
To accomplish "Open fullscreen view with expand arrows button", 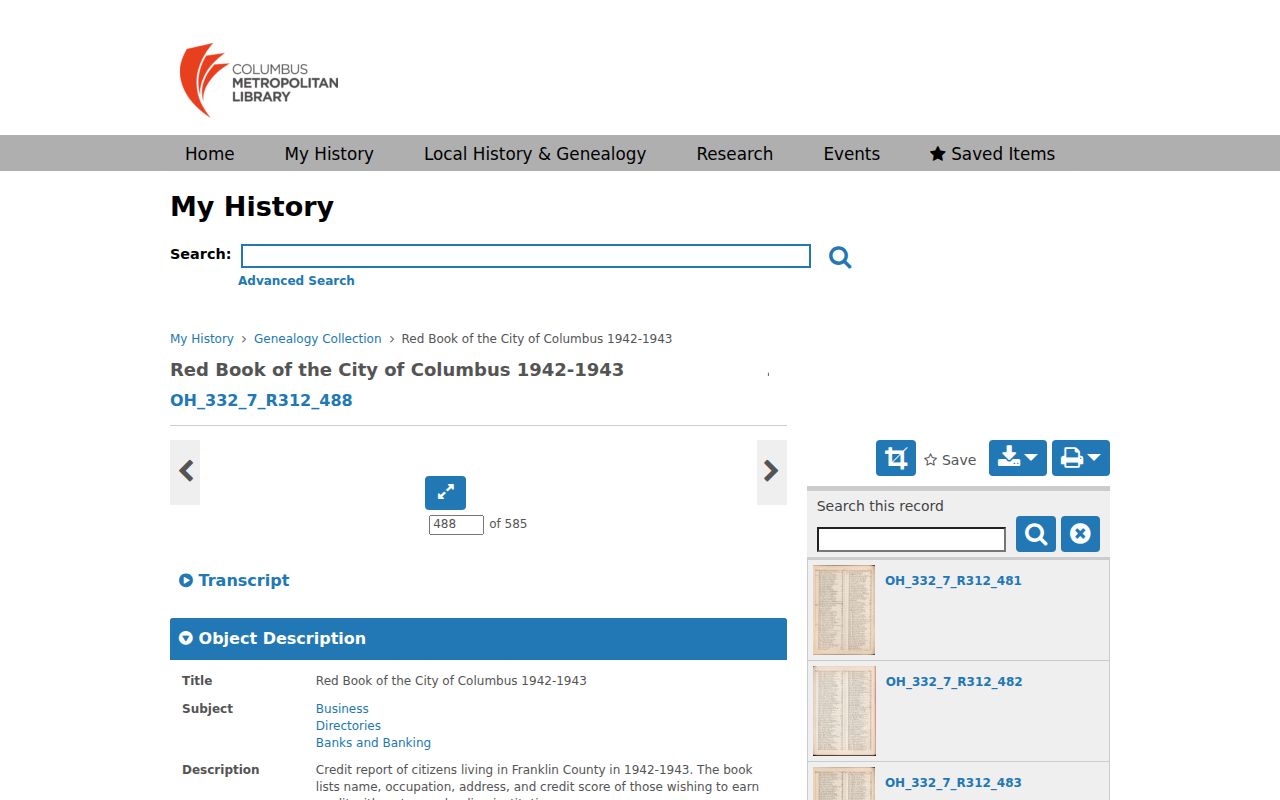I will pyautogui.click(x=445, y=492).
